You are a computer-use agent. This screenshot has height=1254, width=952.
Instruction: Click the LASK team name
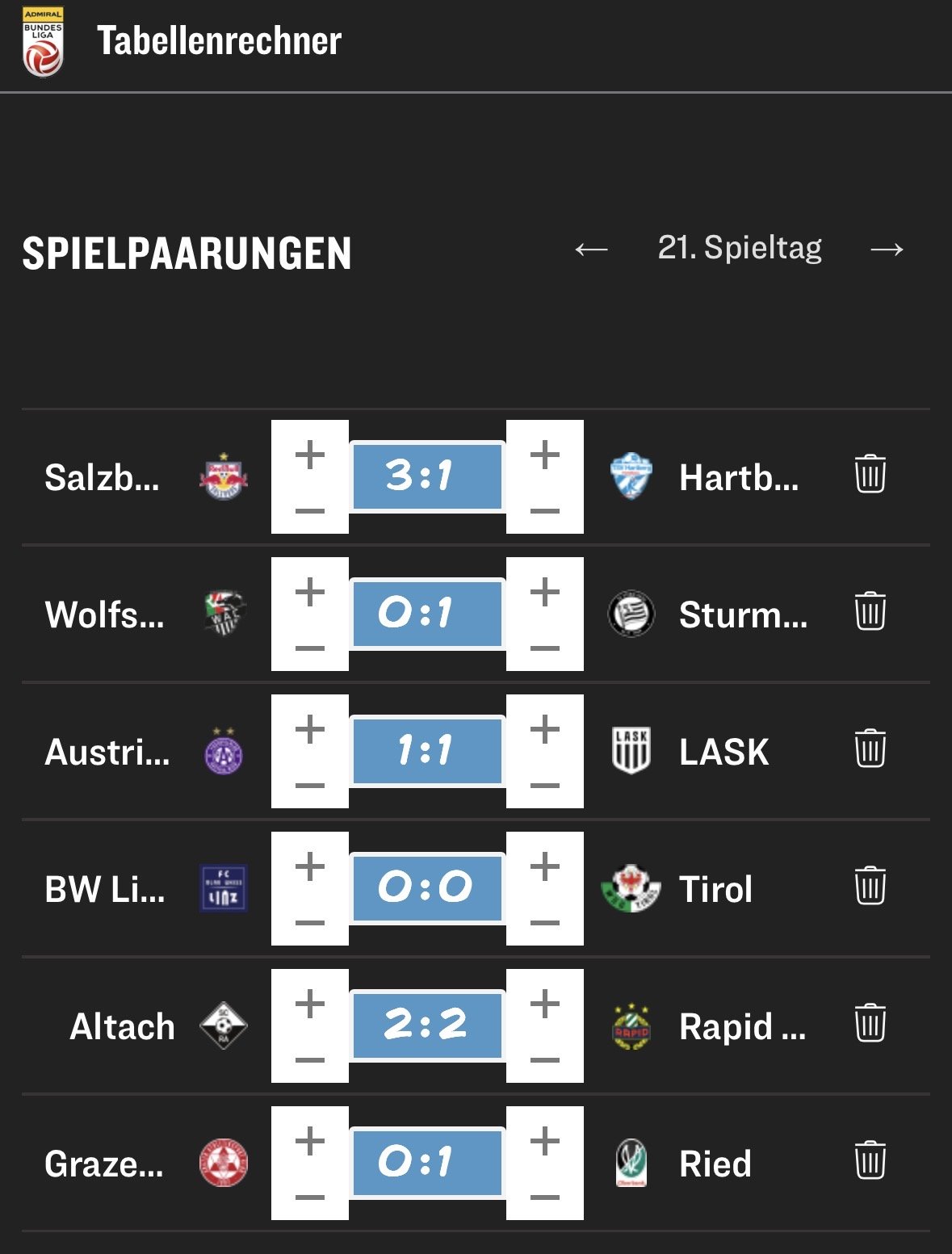click(x=723, y=752)
